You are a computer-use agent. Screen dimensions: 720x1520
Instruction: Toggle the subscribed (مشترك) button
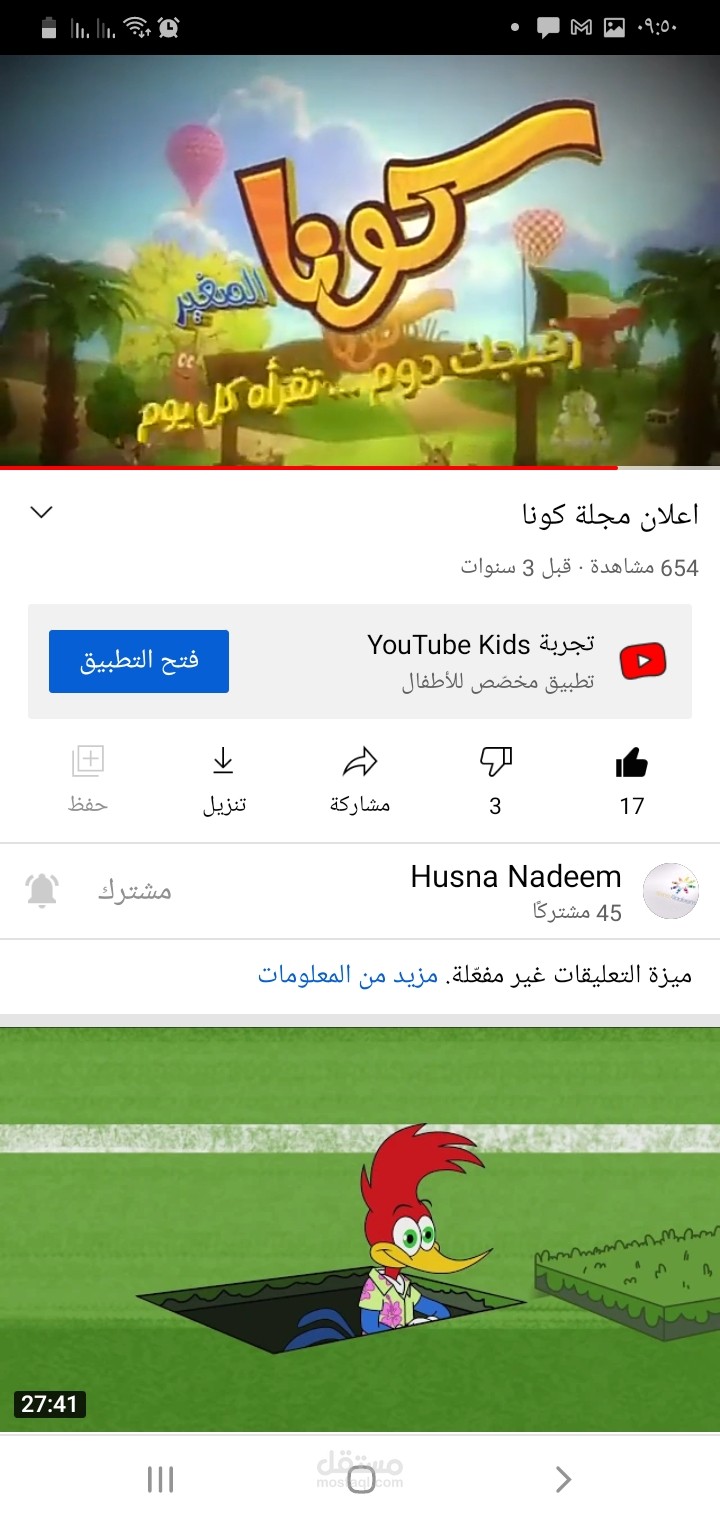[x=135, y=890]
